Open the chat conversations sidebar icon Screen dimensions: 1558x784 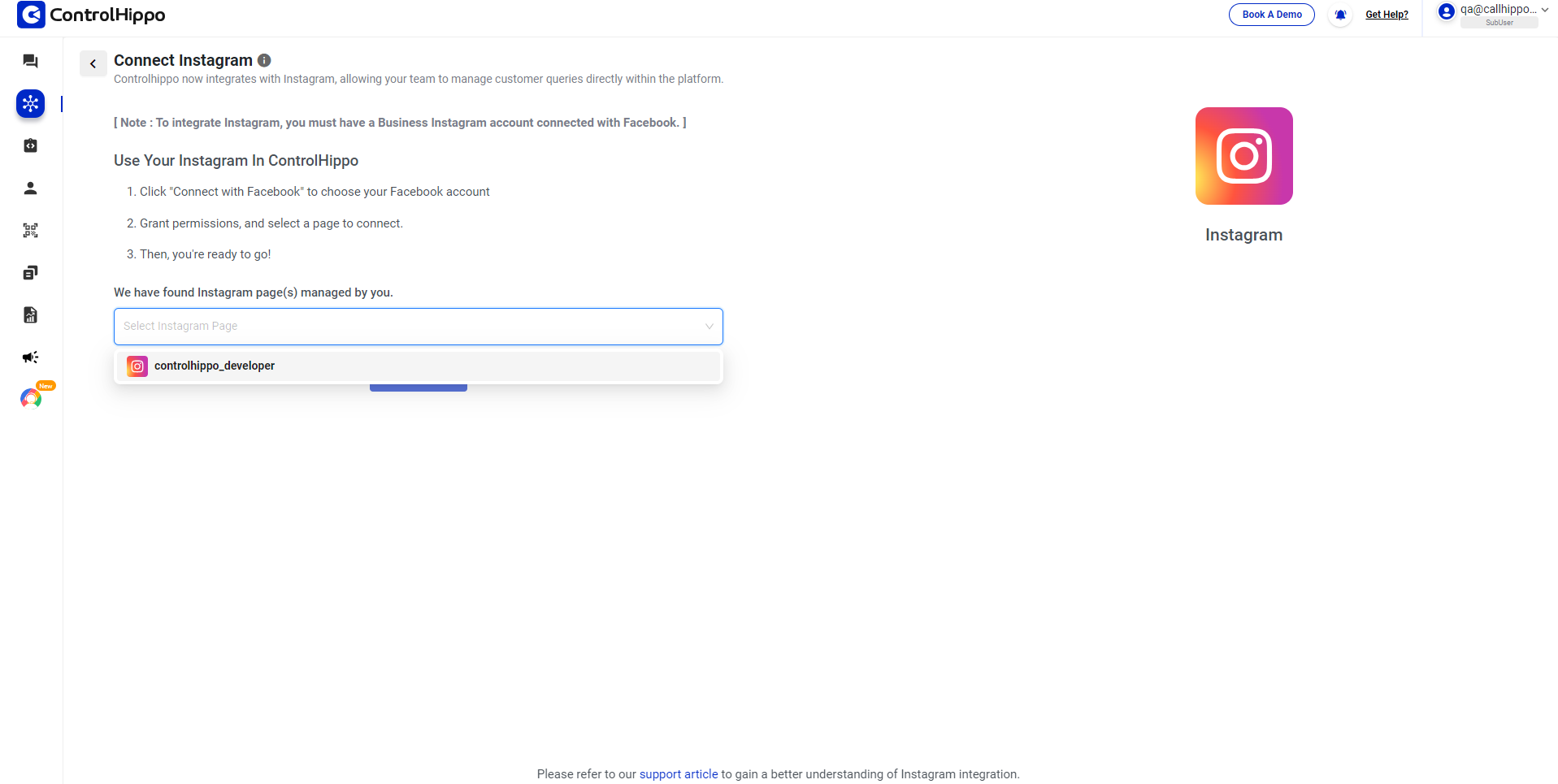pos(30,61)
